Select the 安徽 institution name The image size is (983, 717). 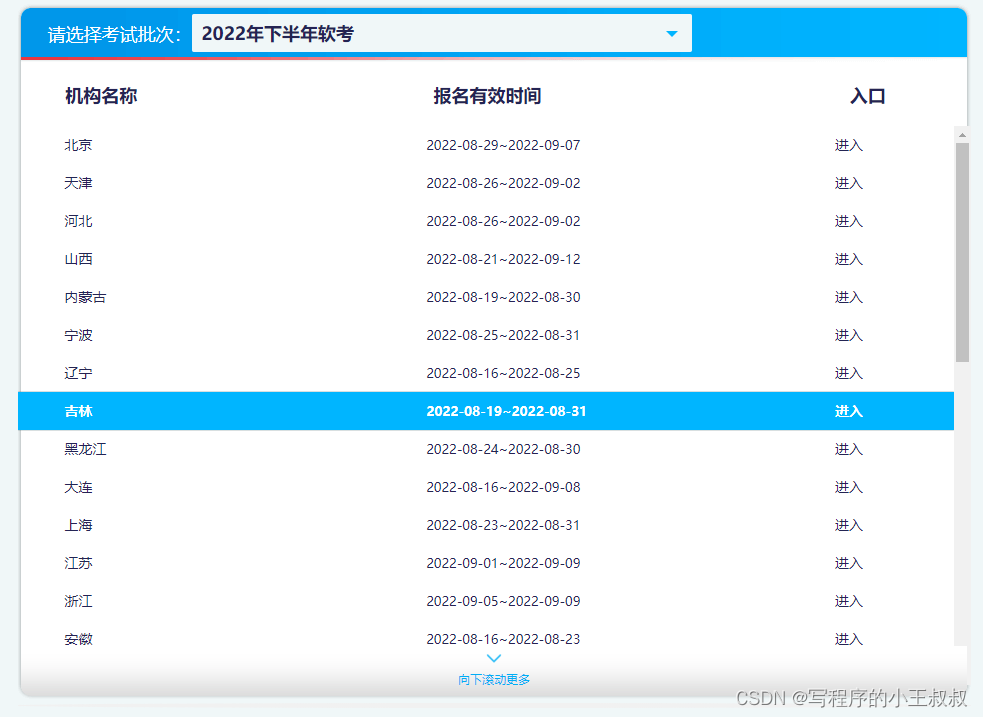click(78, 639)
